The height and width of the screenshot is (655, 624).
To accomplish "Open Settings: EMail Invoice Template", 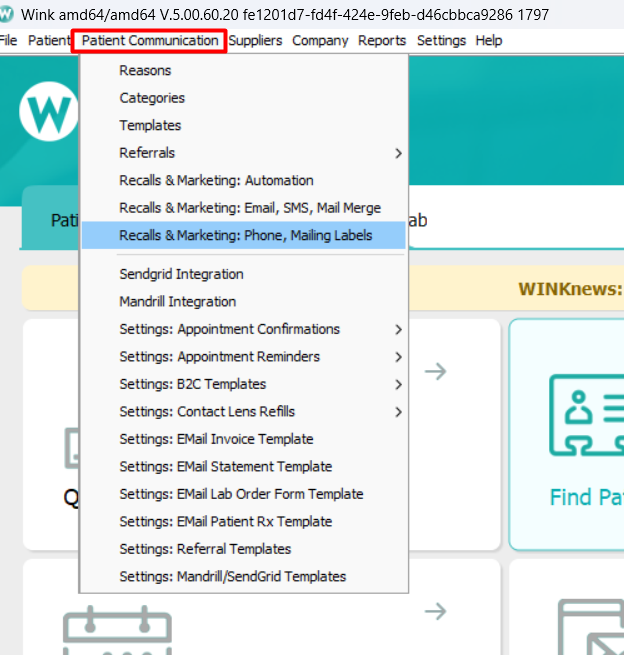I will (x=244, y=439).
